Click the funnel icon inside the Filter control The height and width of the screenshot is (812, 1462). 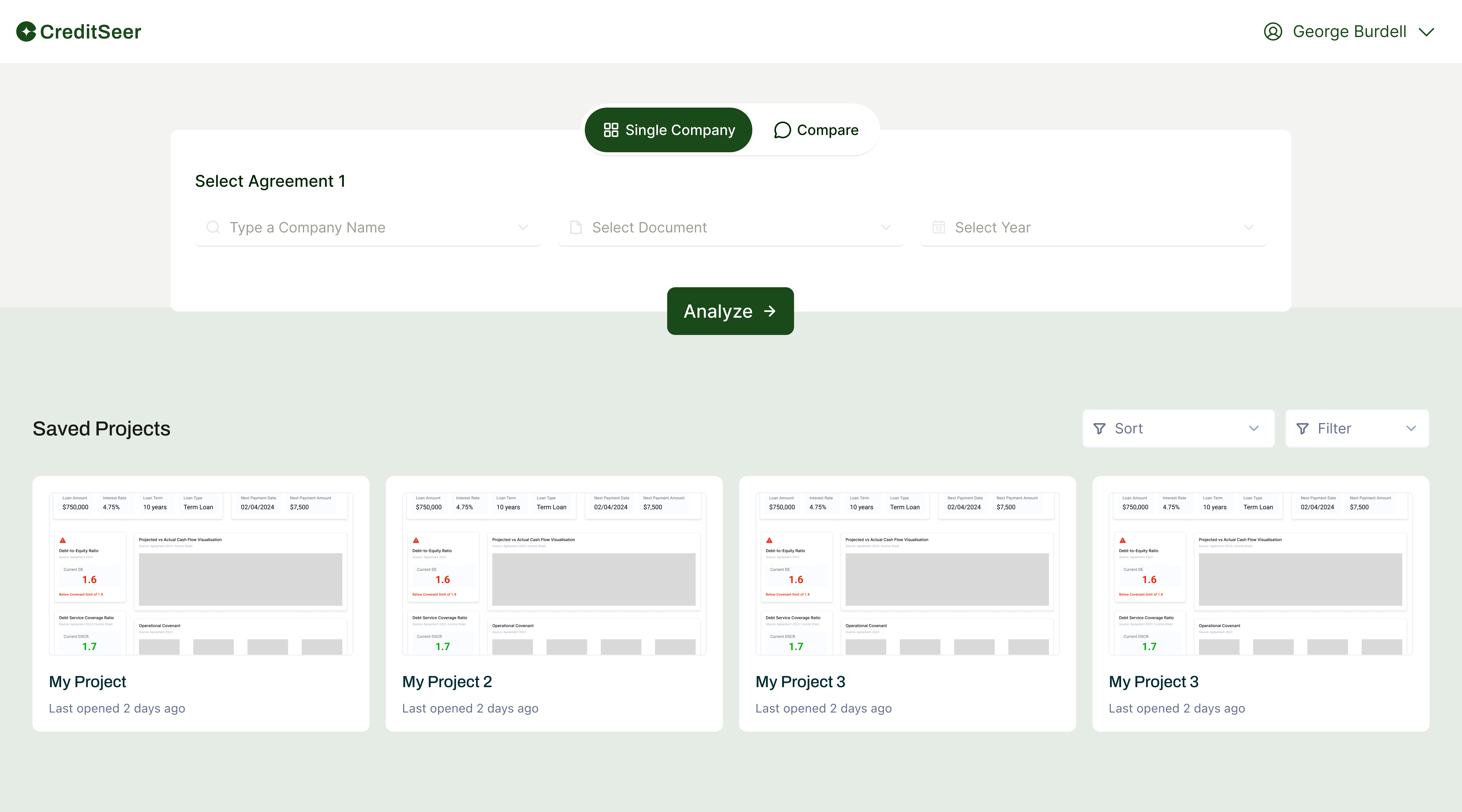tap(1303, 428)
